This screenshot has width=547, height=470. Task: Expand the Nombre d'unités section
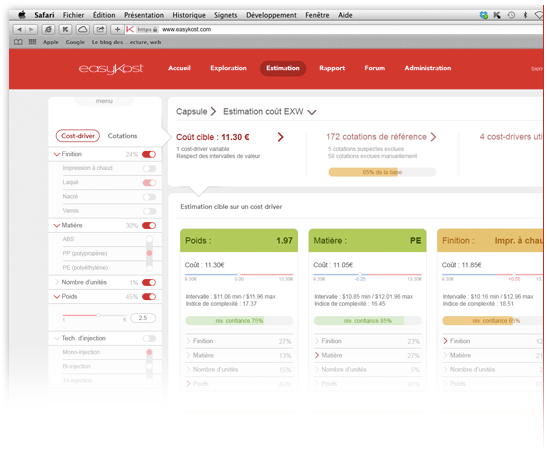click(57, 282)
